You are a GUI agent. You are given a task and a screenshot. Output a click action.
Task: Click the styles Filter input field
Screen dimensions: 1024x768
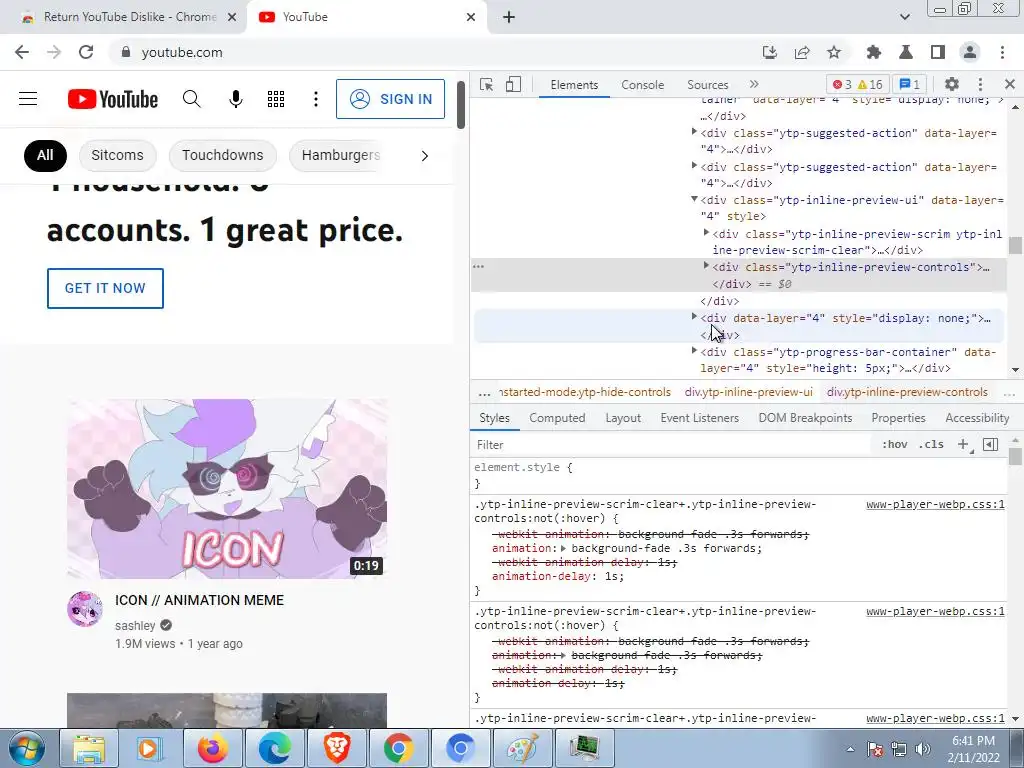click(x=673, y=445)
